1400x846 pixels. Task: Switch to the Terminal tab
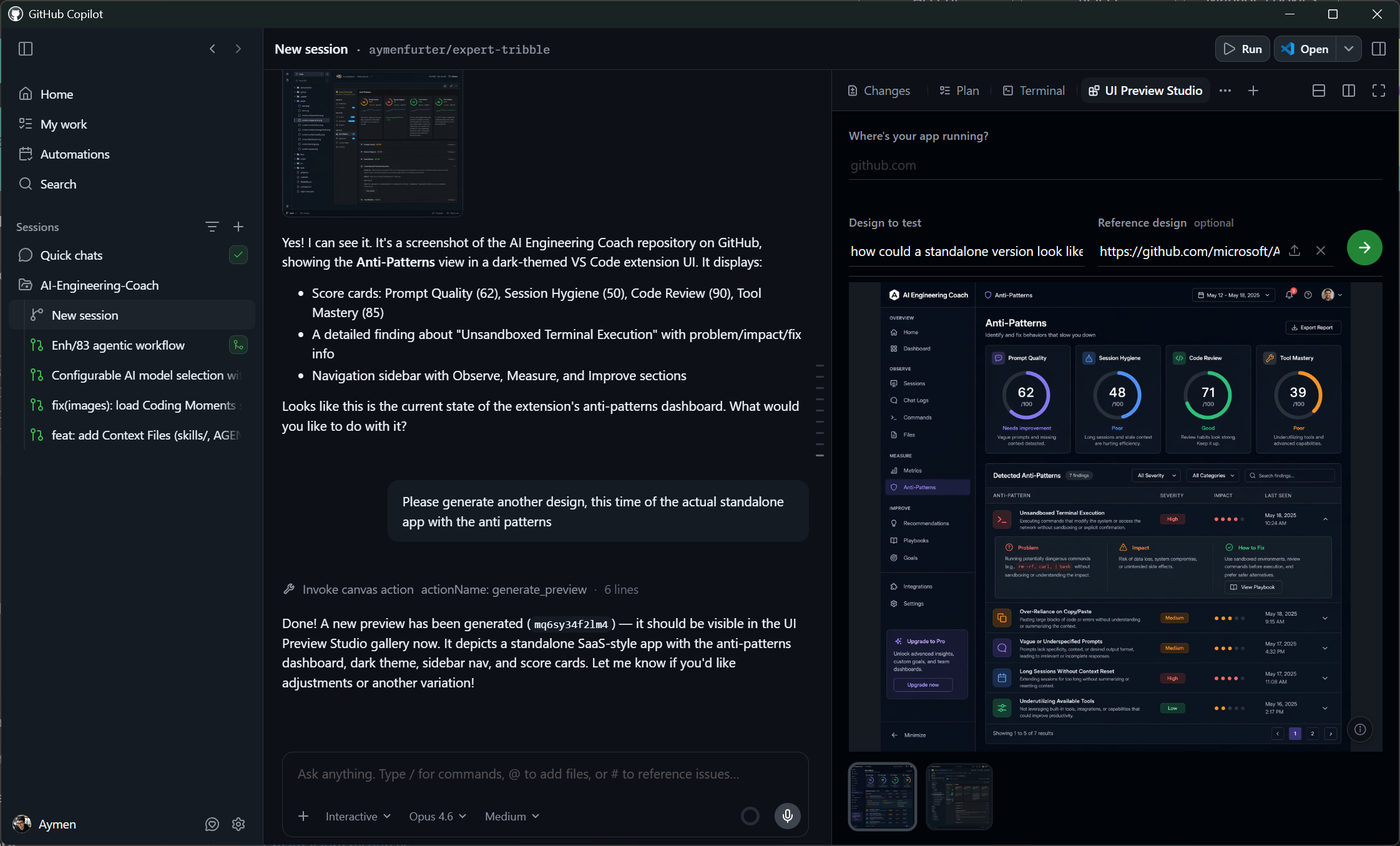click(x=1034, y=91)
